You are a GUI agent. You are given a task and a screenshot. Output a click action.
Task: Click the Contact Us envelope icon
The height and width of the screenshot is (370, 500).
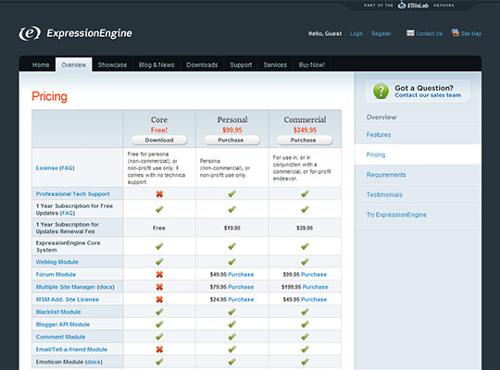410,33
